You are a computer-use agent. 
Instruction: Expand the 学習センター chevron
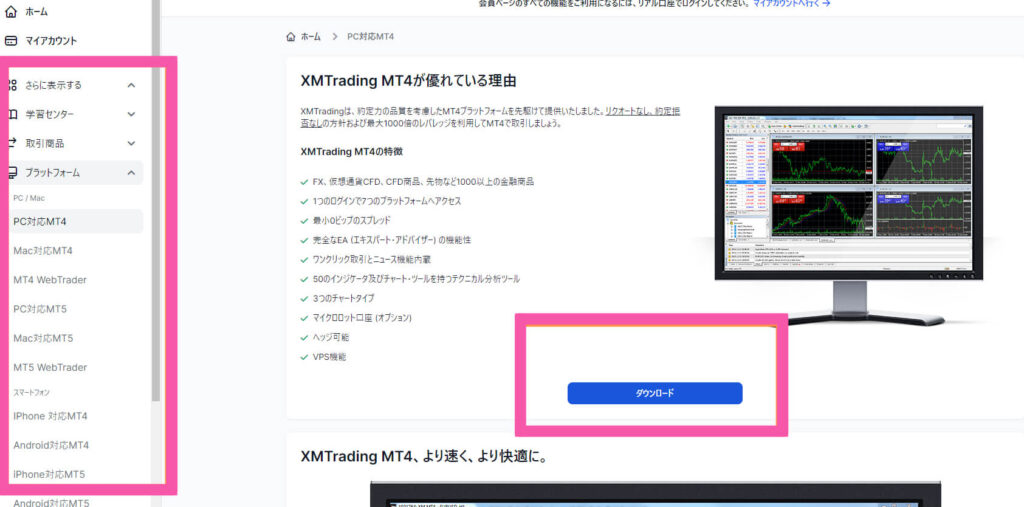pos(131,114)
